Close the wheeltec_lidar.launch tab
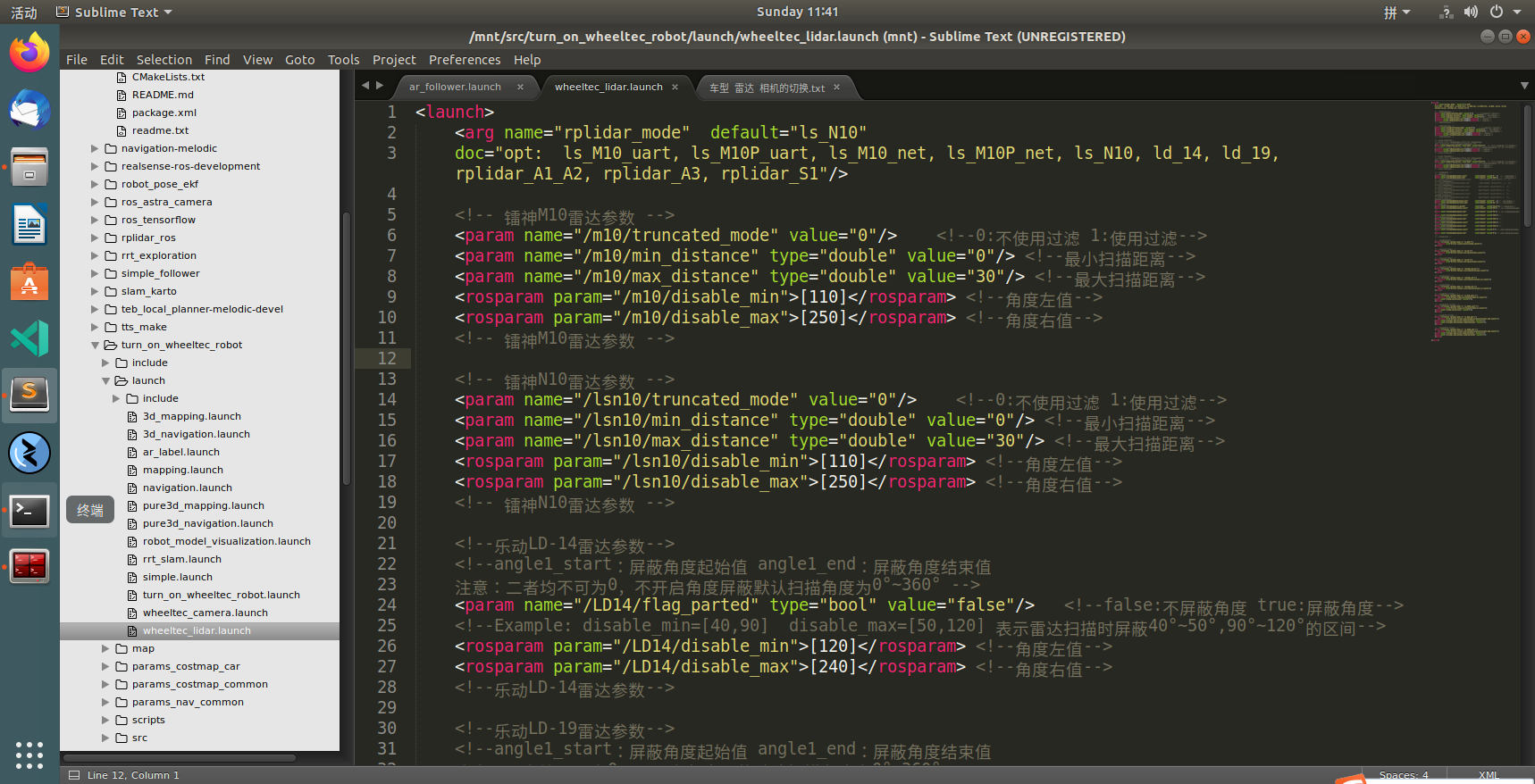The height and width of the screenshot is (784, 1535). [675, 87]
